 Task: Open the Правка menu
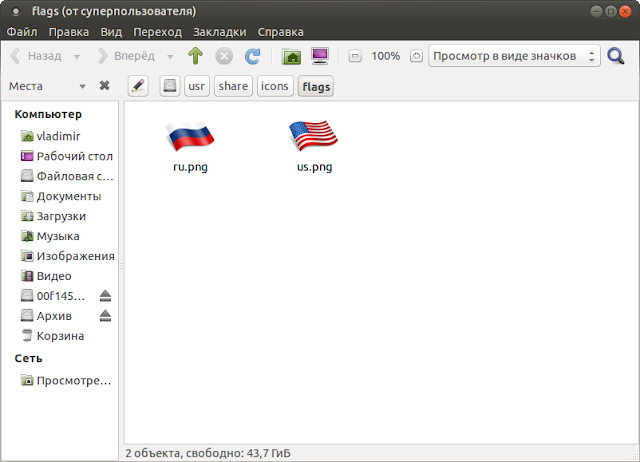pos(69,32)
